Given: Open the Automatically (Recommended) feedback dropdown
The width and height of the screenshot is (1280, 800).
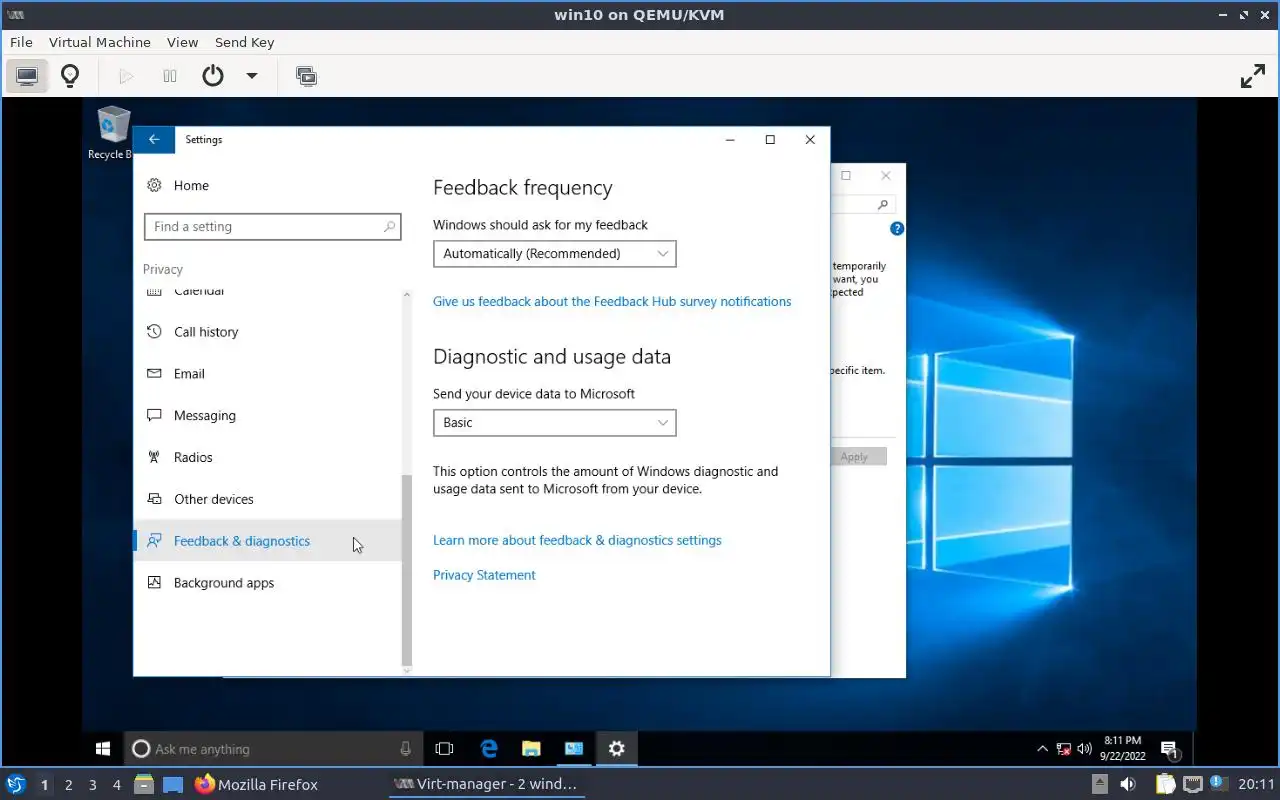Looking at the screenshot, I should click(555, 254).
